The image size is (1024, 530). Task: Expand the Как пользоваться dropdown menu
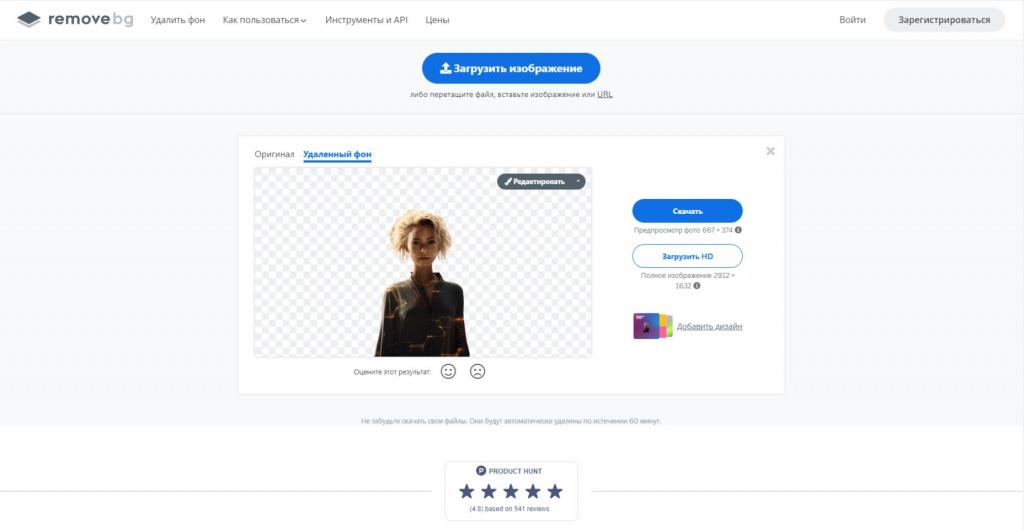(264, 20)
